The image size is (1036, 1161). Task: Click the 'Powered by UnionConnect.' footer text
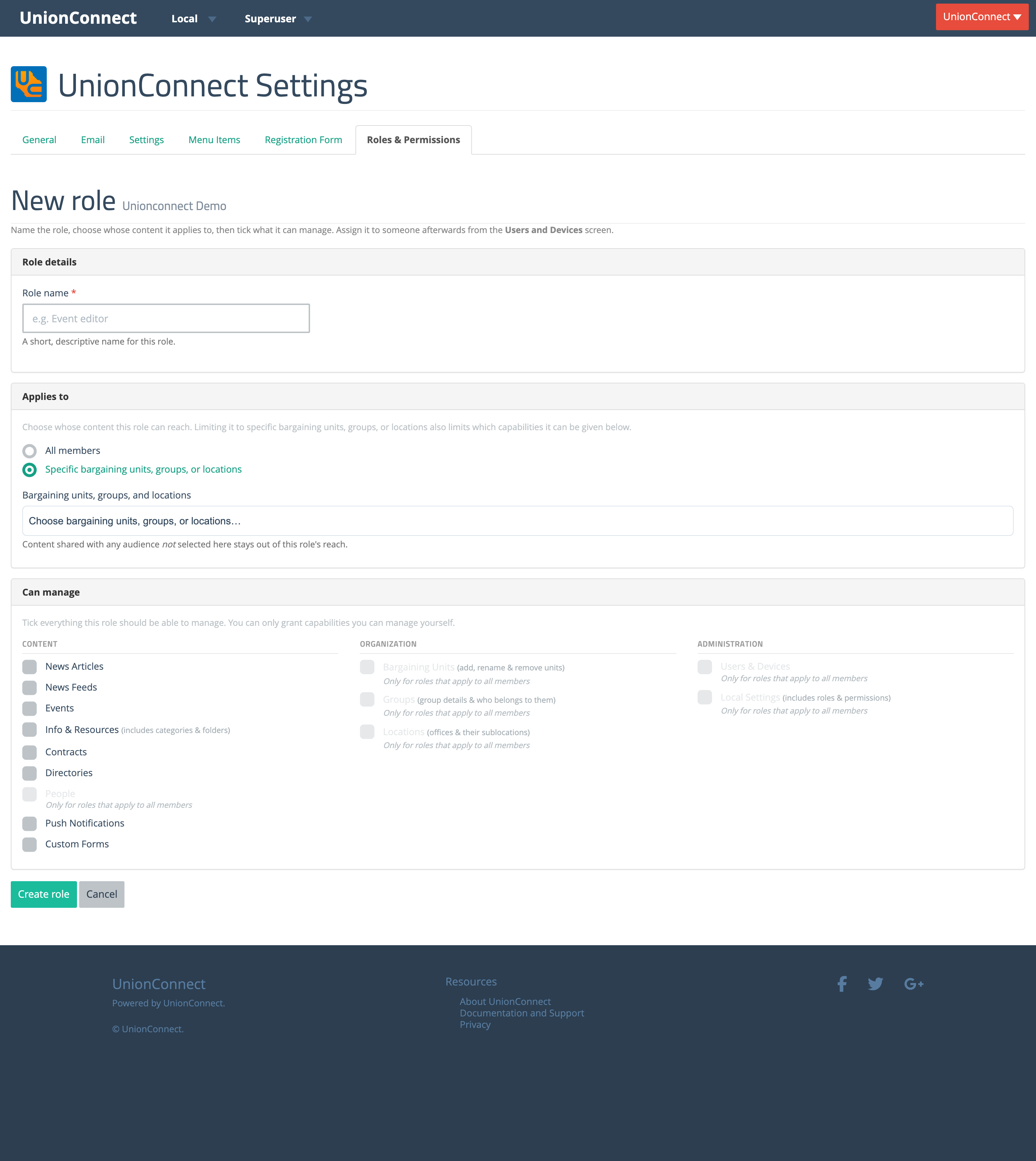[168, 1003]
